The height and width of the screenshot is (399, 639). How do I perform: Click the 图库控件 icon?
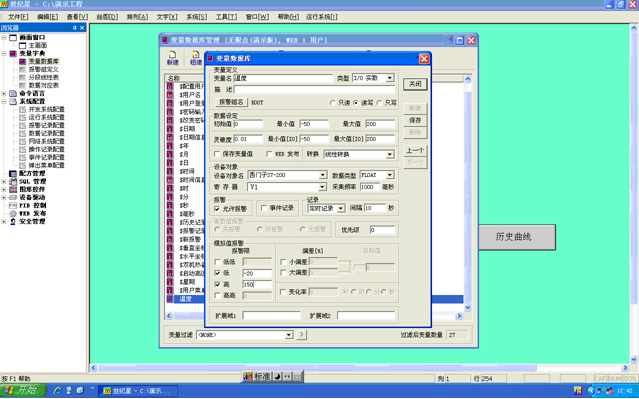click(x=13, y=189)
